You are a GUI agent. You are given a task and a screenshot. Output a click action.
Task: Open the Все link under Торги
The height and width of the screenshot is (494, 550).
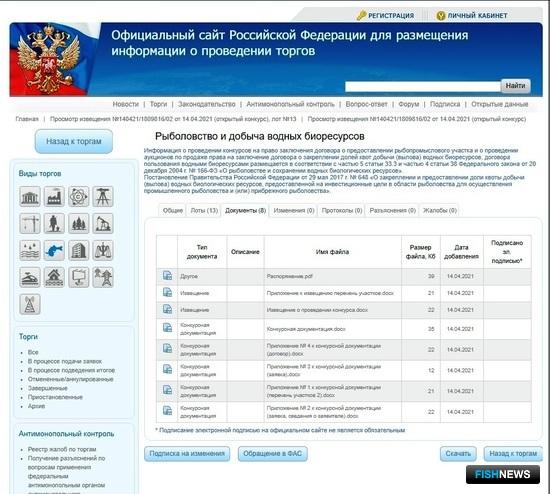[33, 352]
